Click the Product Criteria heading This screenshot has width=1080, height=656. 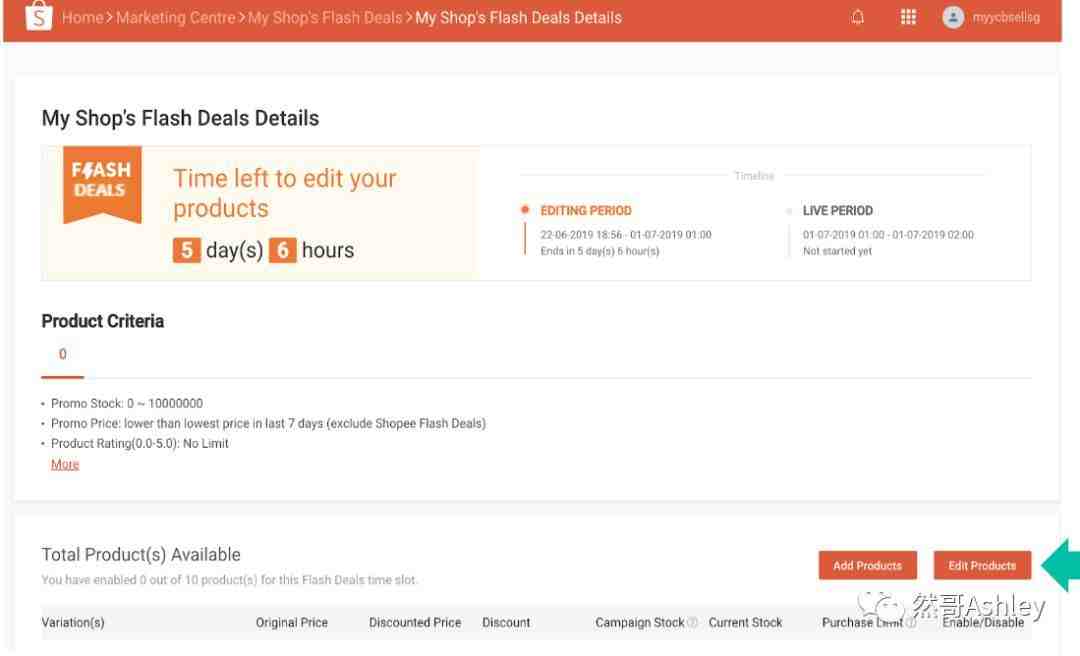pyautogui.click(x=103, y=321)
